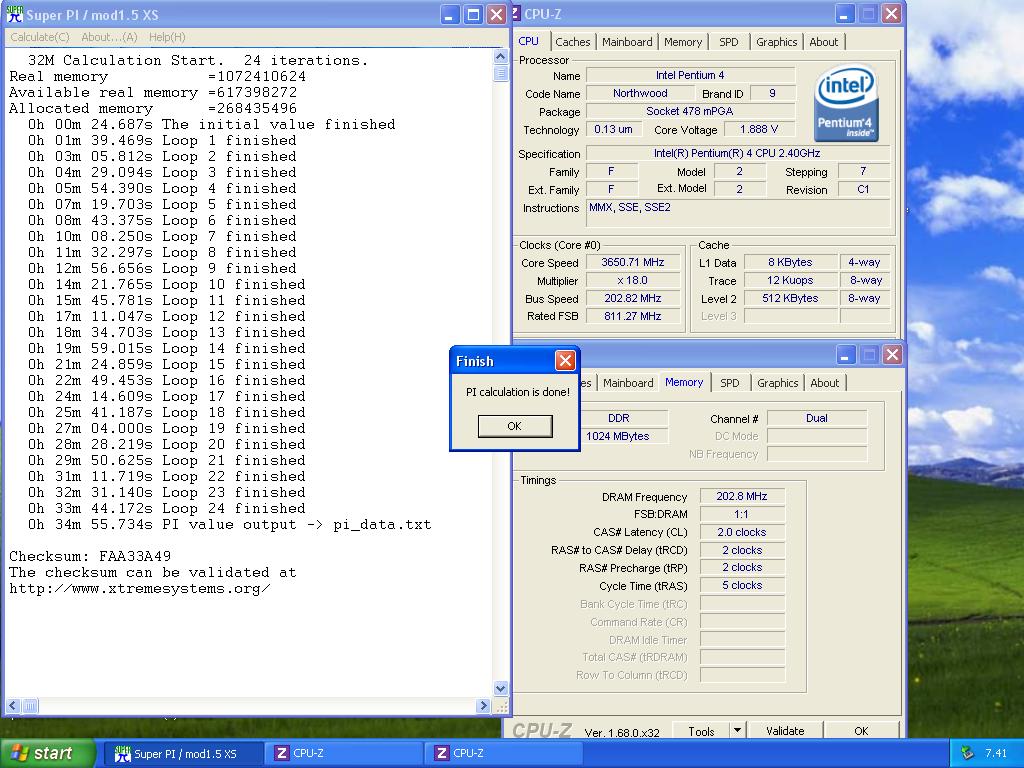
Task: Click the Revision C1 value
Action: point(863,189)
